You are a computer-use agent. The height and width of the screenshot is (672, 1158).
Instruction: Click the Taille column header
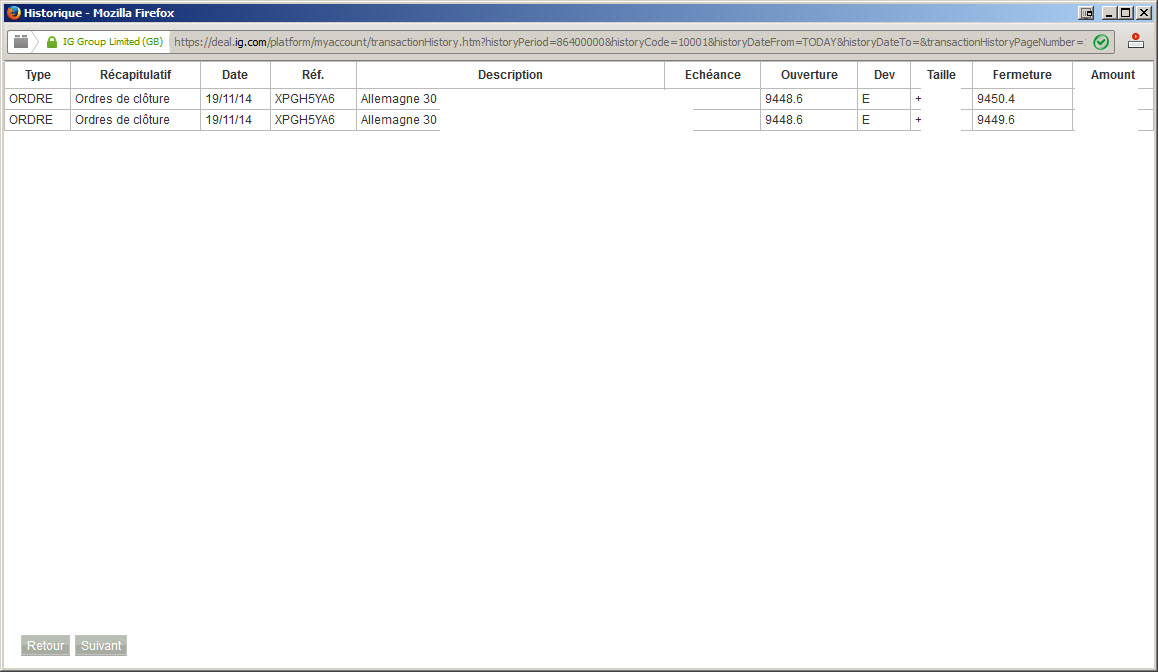[x=942, y=75]
